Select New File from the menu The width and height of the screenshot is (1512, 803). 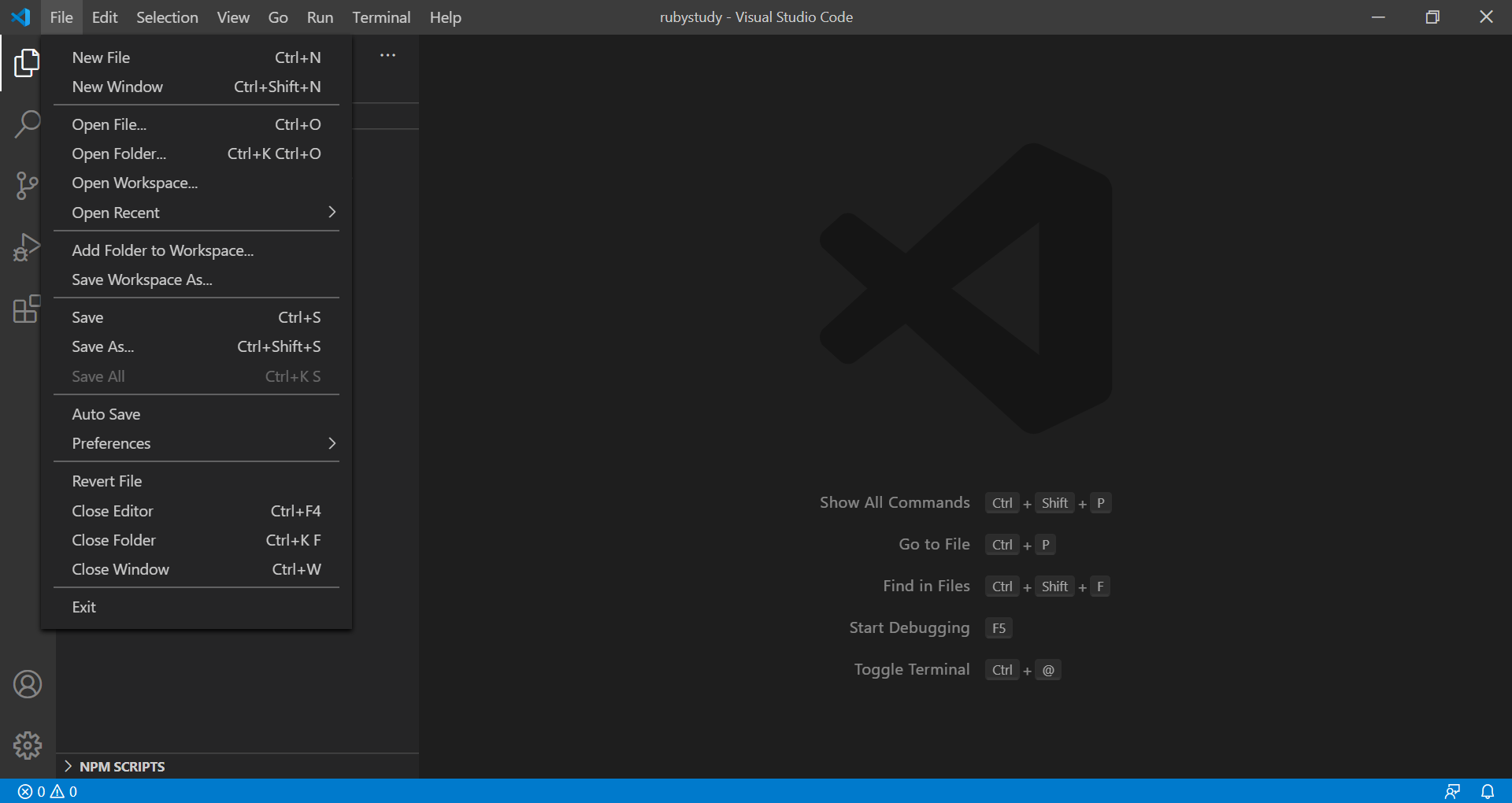click(101, 57)
